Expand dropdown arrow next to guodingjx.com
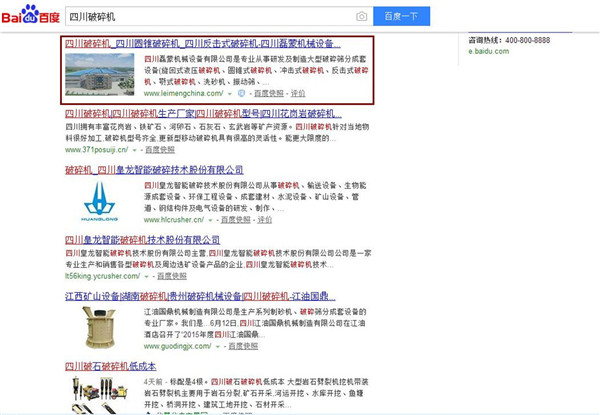 point(218,347)
